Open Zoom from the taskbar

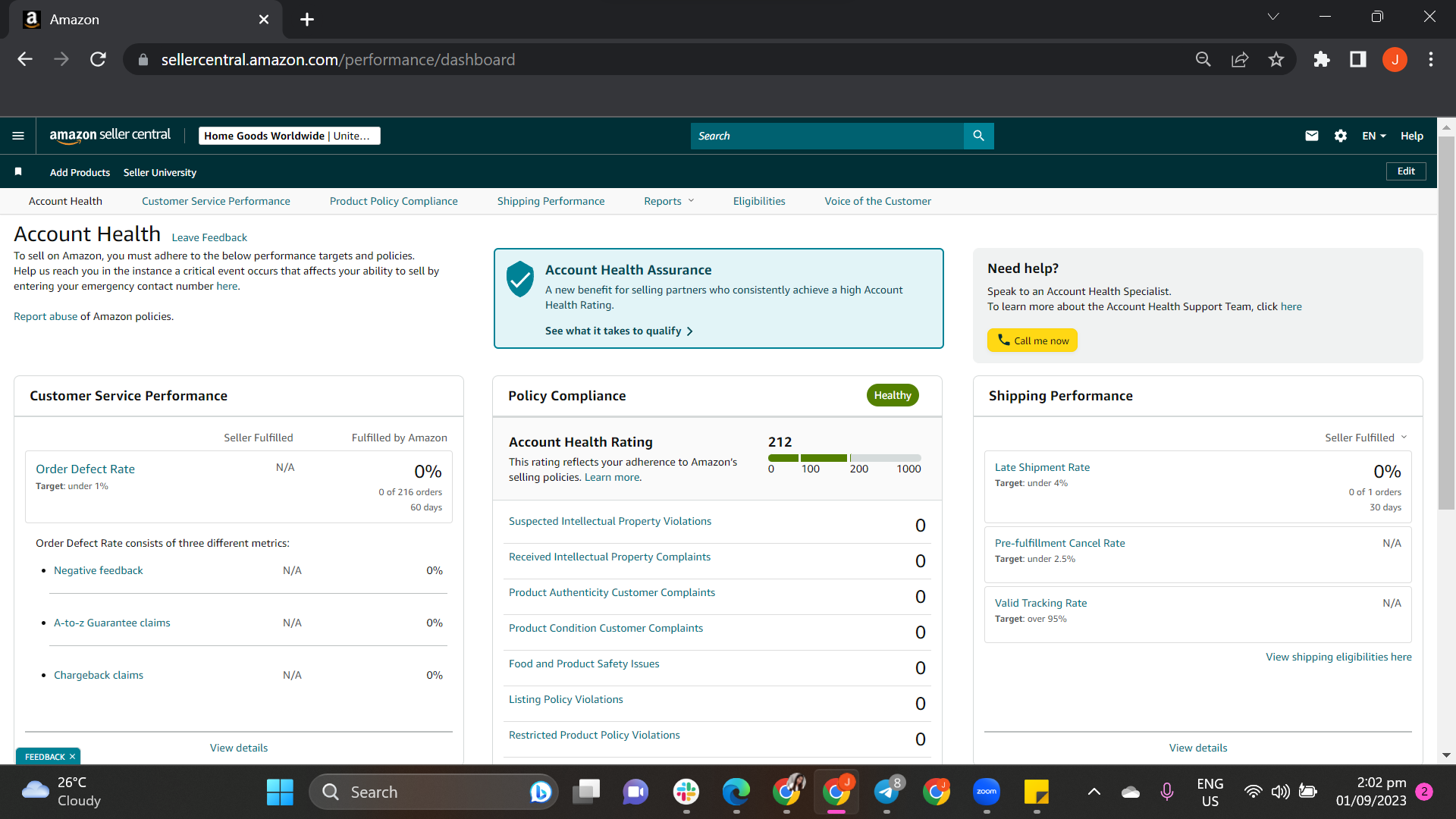click(987, 792)
